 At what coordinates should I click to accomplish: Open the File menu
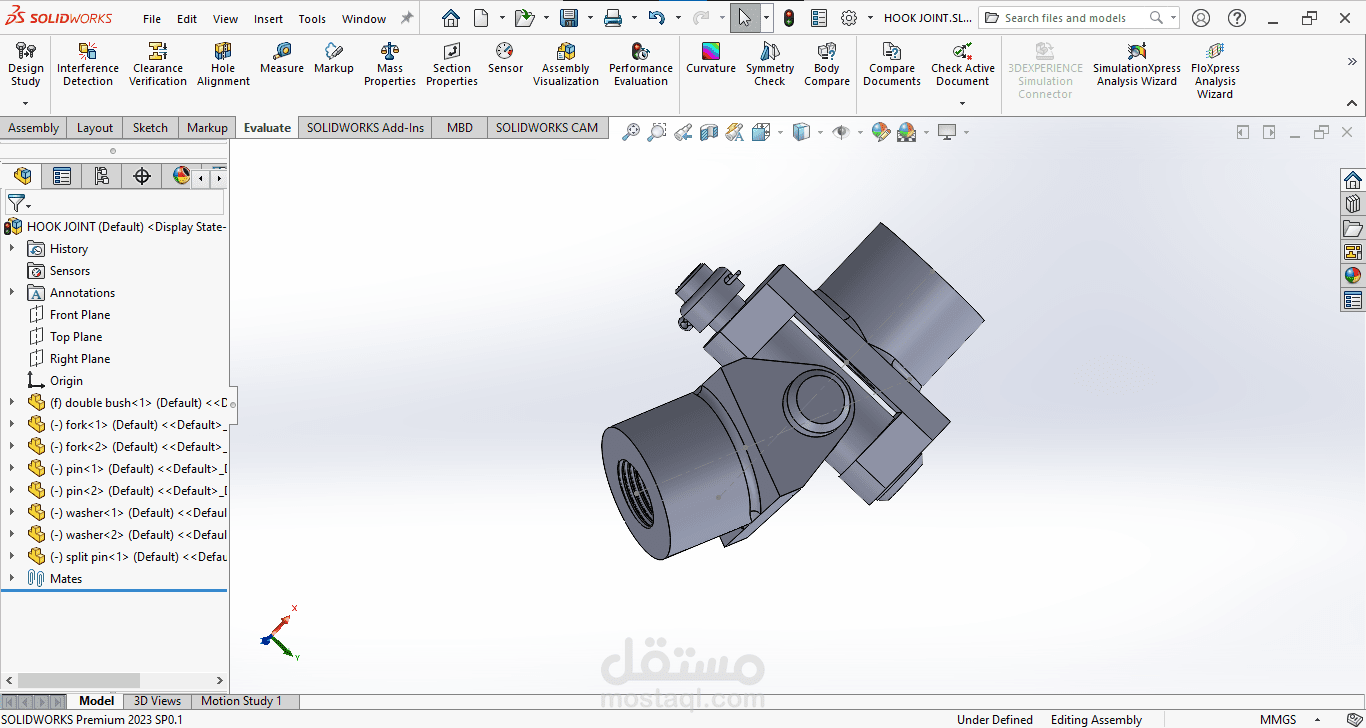pyautogui.click(x=152, y=18)
